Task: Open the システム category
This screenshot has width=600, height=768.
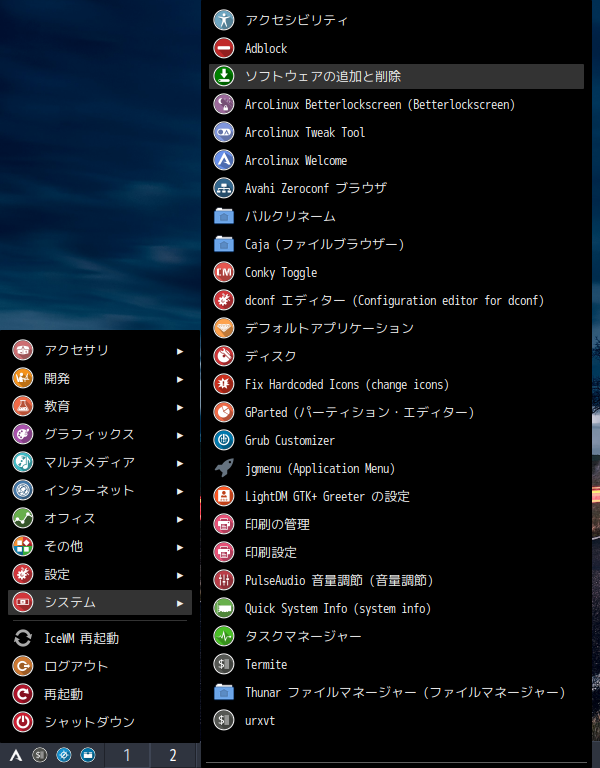Action: pyautogui.click(x=100, y=602)
